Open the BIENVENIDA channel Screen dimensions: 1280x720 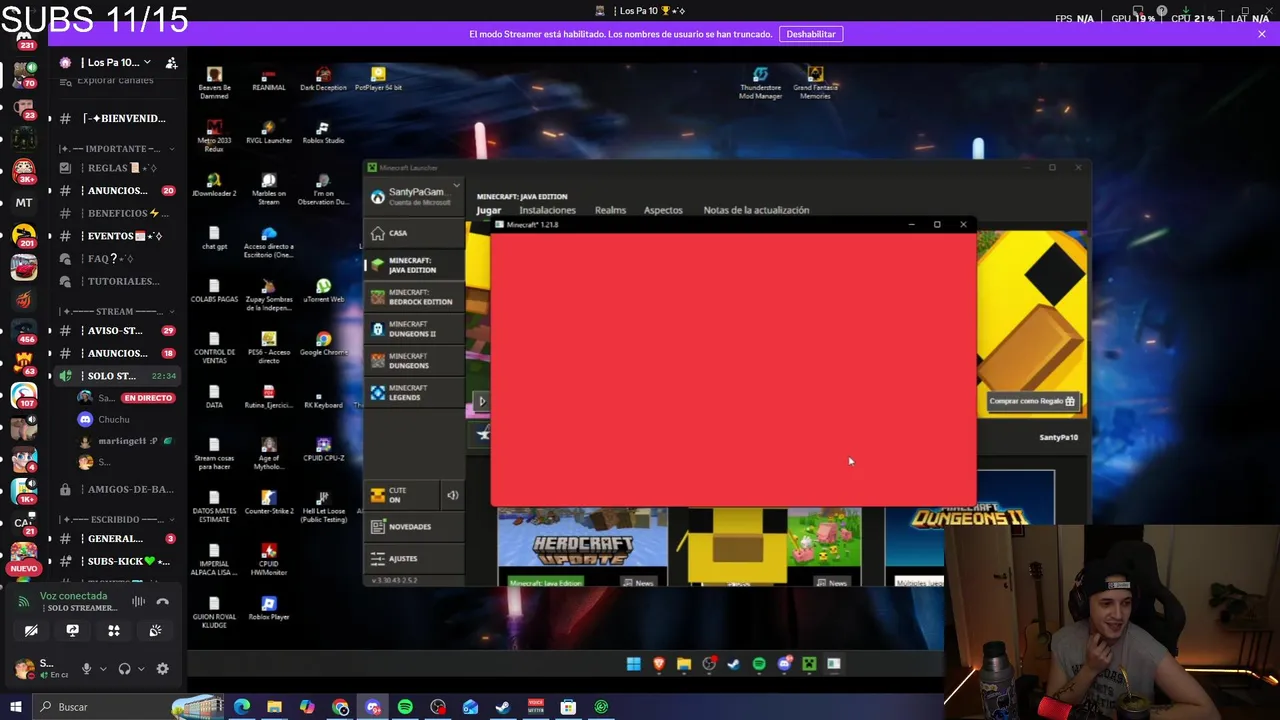[x=115, y=118]
